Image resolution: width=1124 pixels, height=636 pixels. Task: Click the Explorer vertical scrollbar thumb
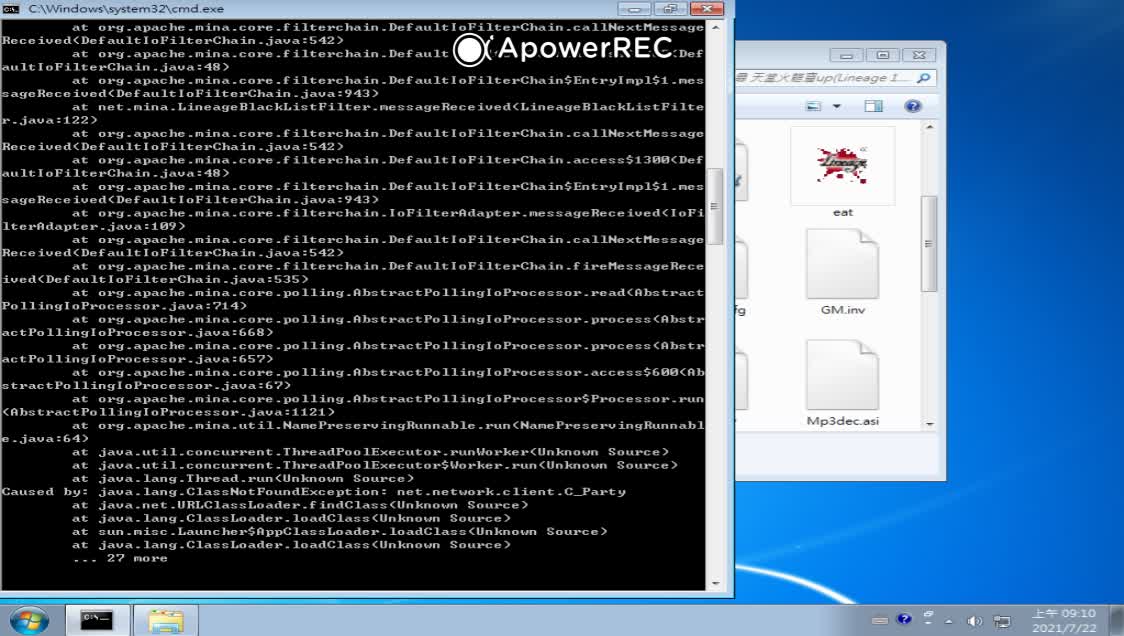(x=929, y=244)
